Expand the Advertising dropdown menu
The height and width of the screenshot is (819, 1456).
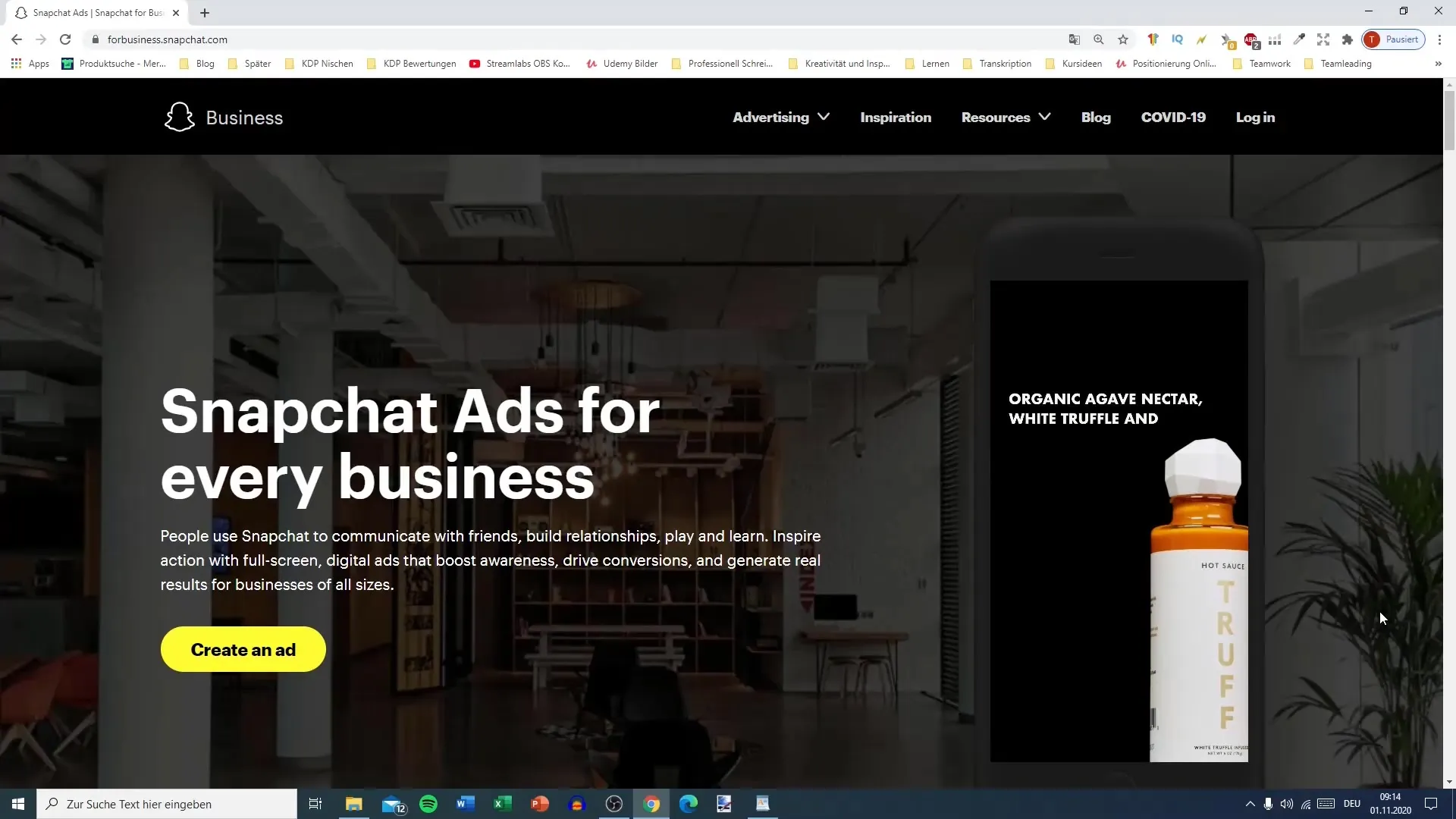click(781, 118)
